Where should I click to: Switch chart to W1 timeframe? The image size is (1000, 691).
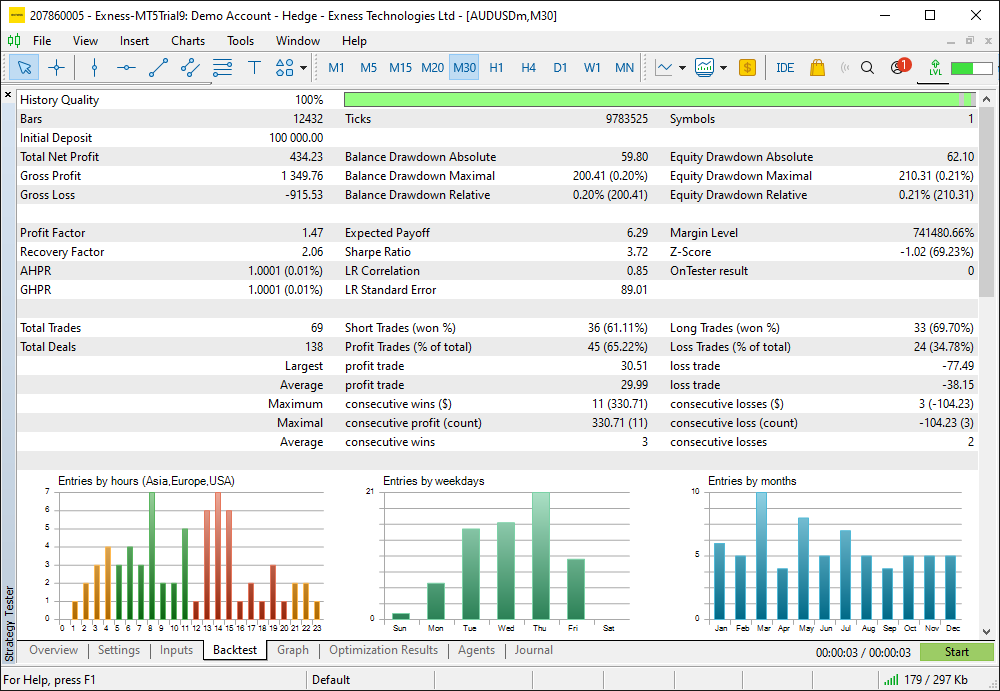[x=592, y=67]
